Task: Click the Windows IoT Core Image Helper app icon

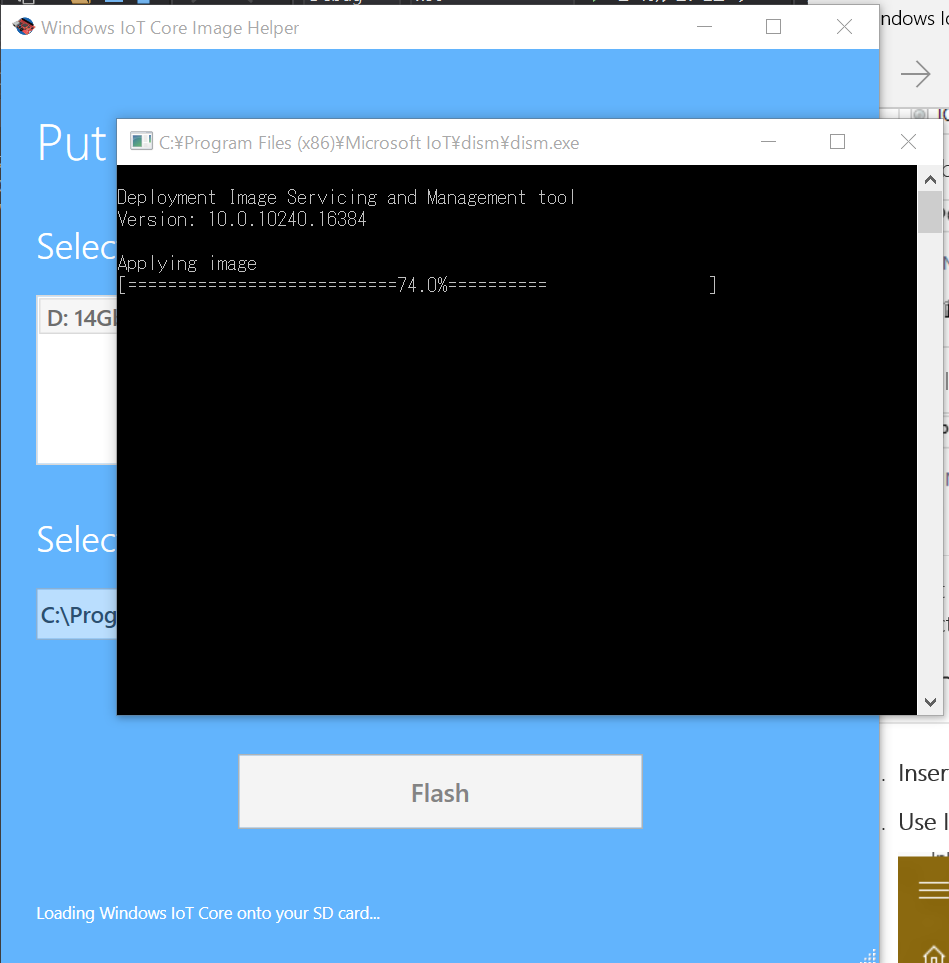Action: pyautogui.click(x=23, y=27)
